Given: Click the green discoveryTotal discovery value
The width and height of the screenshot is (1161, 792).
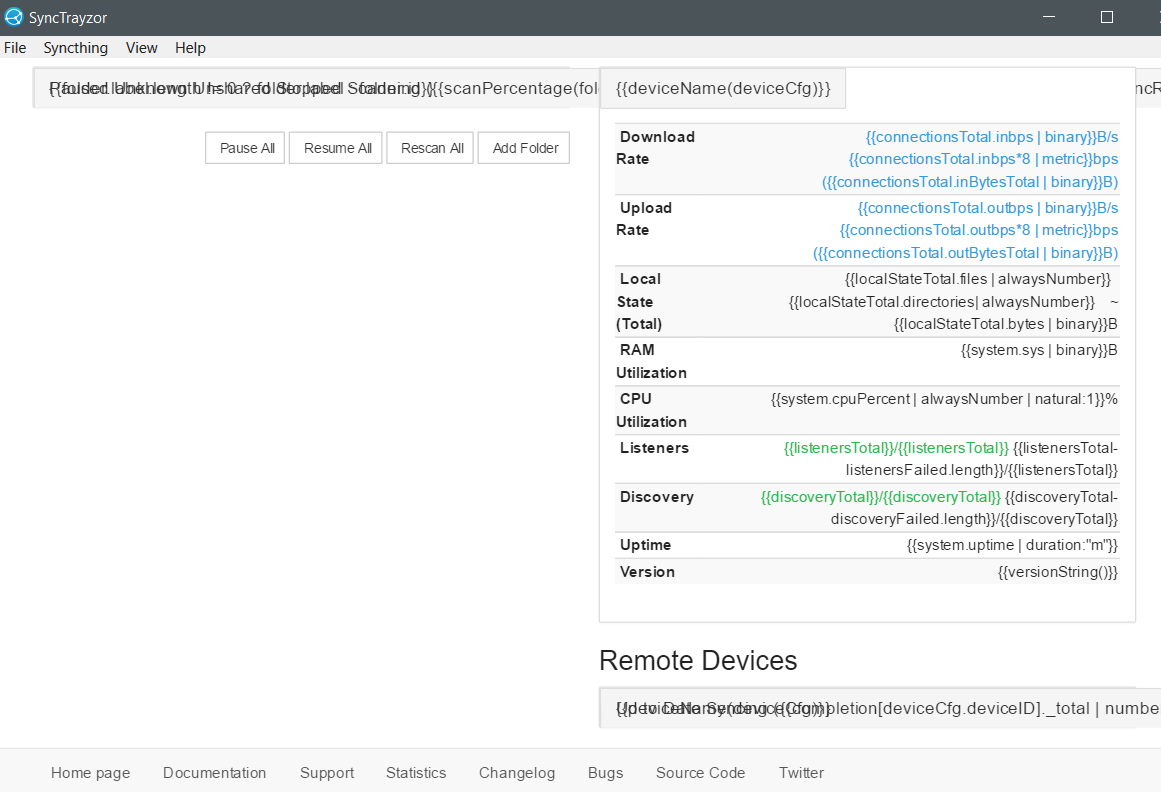Looking at the screenshot, I should 880,497.
